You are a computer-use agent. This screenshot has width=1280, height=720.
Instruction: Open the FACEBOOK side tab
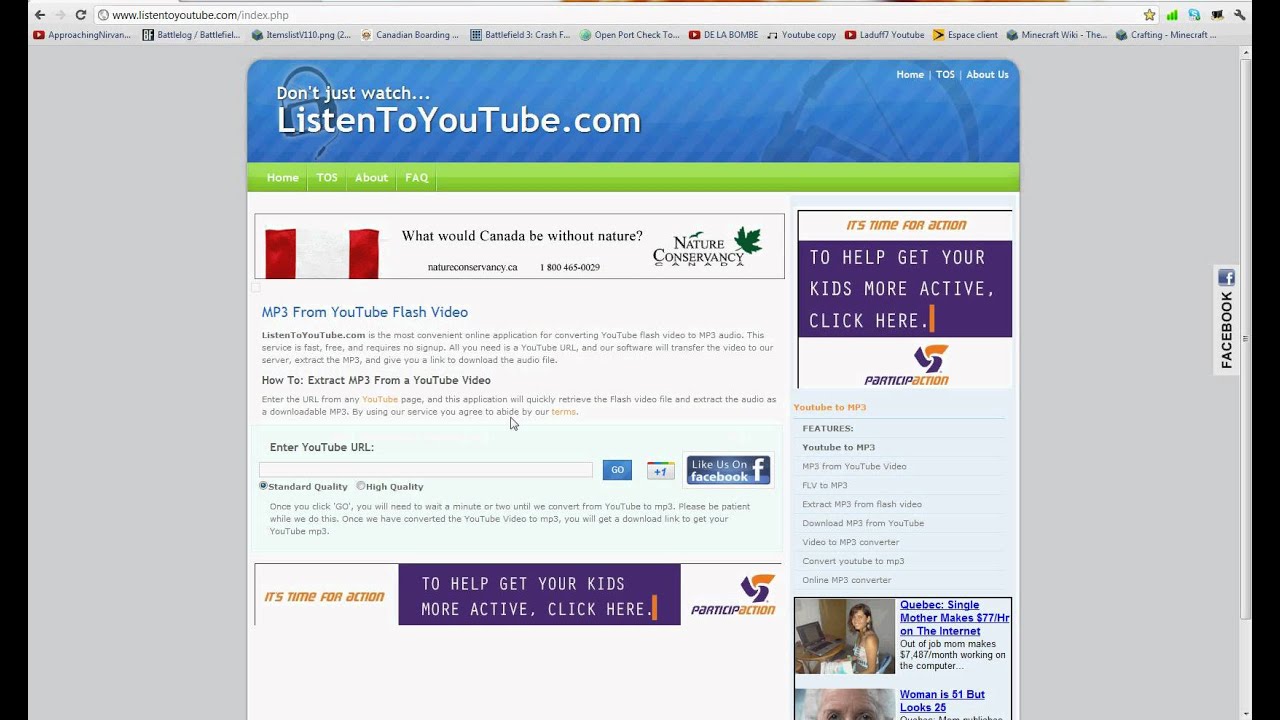click(1226, 321)
